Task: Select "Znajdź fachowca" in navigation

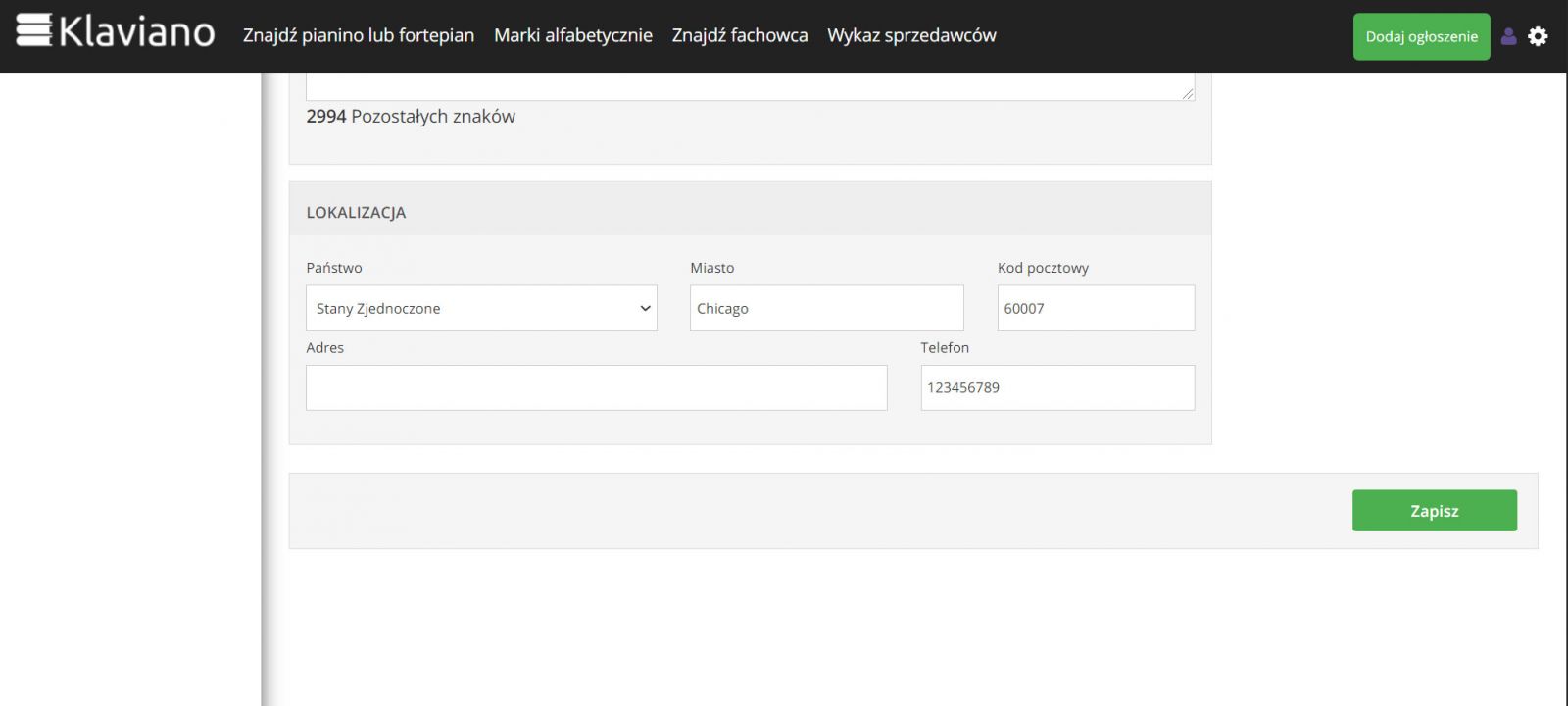Action: pyautogui.click(x=739, y=35)
